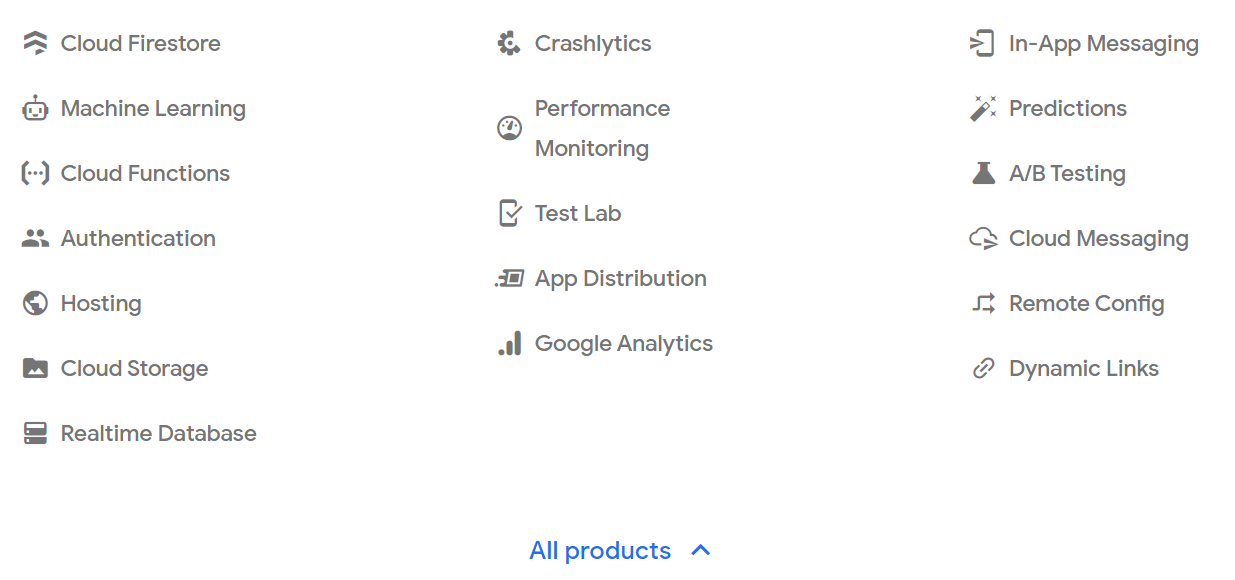Click the Authentication people icon
The height and width of the screenshot is (580, 1235).
tap(35, 238)
